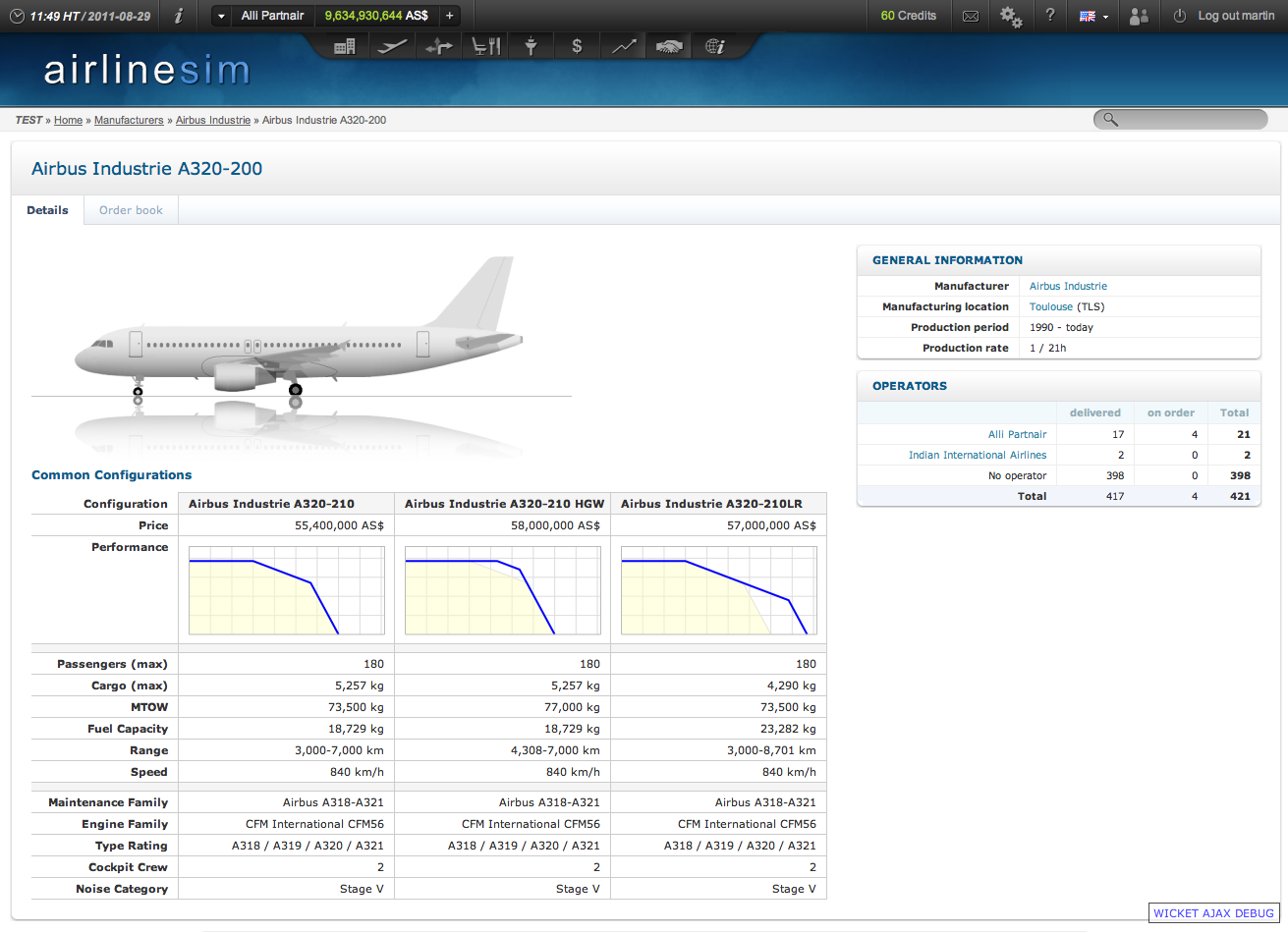Open Alli Partnair operator link
This screenshot has height=933, width=1288.
(1017, 434)
